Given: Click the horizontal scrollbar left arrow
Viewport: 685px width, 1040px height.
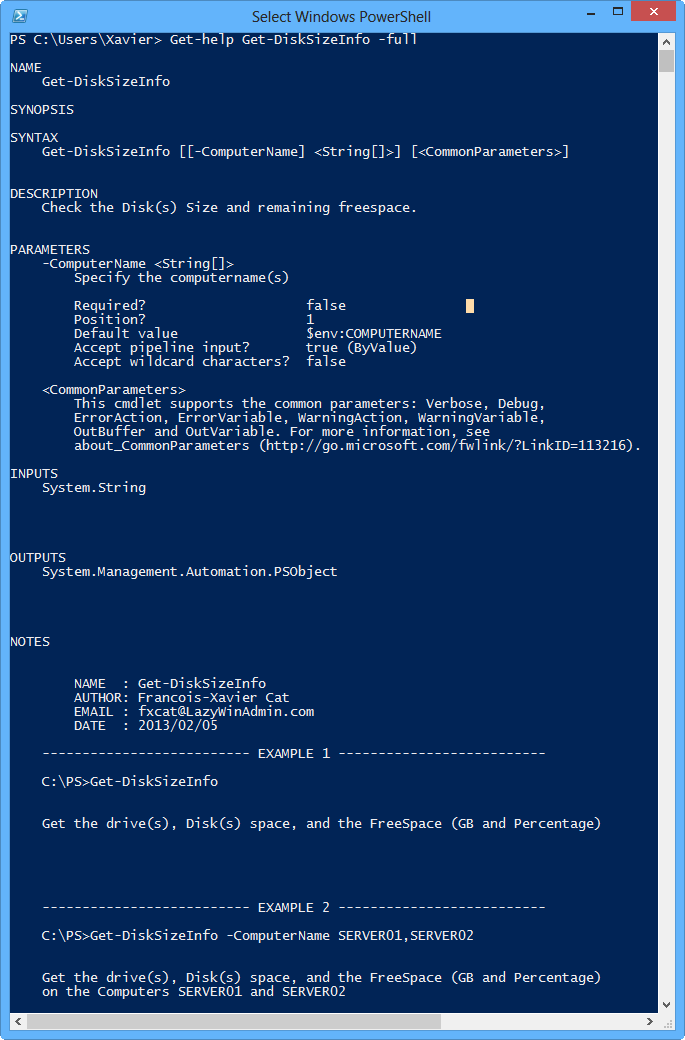Looking at the screenshot, I should pos(17,1021).
